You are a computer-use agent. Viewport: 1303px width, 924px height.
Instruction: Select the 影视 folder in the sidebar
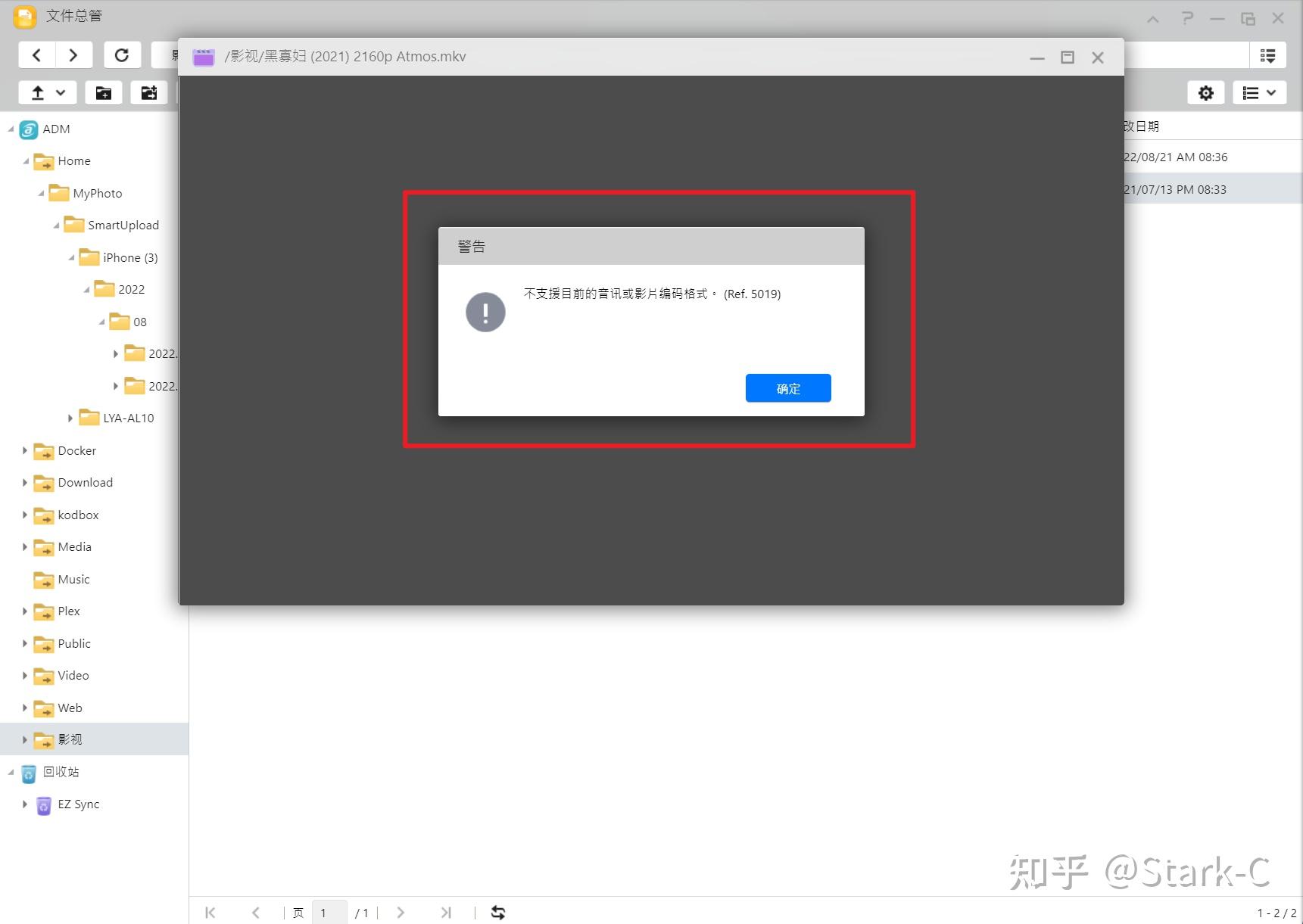[x=70, y=739]
